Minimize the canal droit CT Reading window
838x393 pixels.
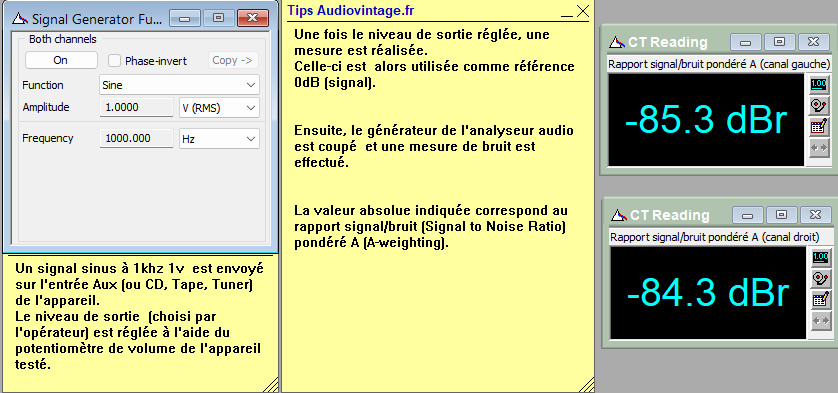pos(748,215)
